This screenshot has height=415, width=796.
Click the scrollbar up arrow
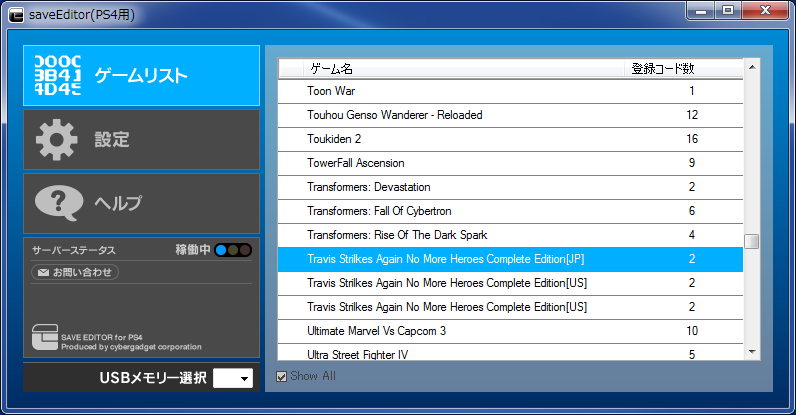coord(752,67)
